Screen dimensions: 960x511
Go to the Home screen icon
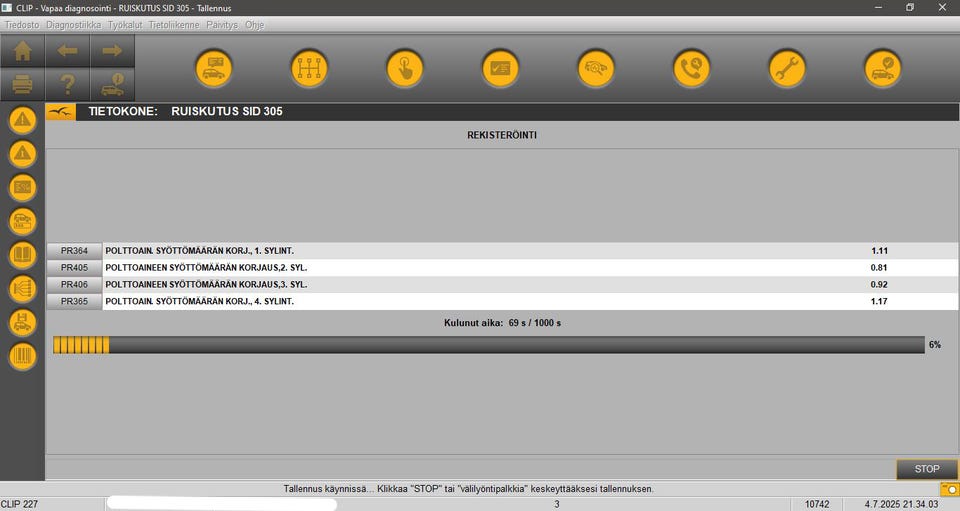click(23, 51)
